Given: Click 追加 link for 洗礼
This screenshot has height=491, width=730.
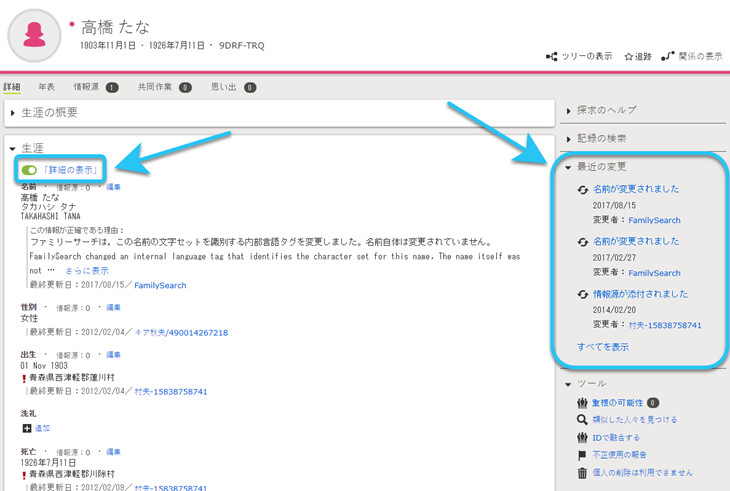Looking at the screenshot, I should click(x=42, y=429).
